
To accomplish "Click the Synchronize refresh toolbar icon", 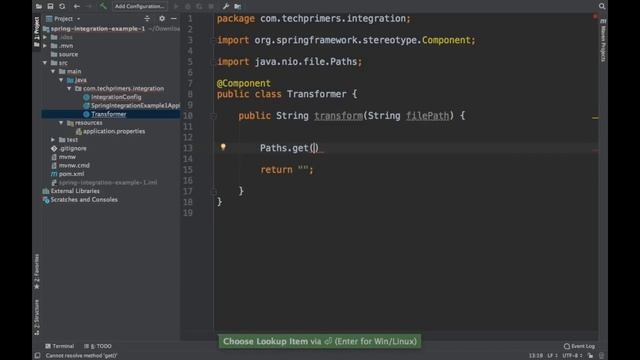I will [62, 6].
